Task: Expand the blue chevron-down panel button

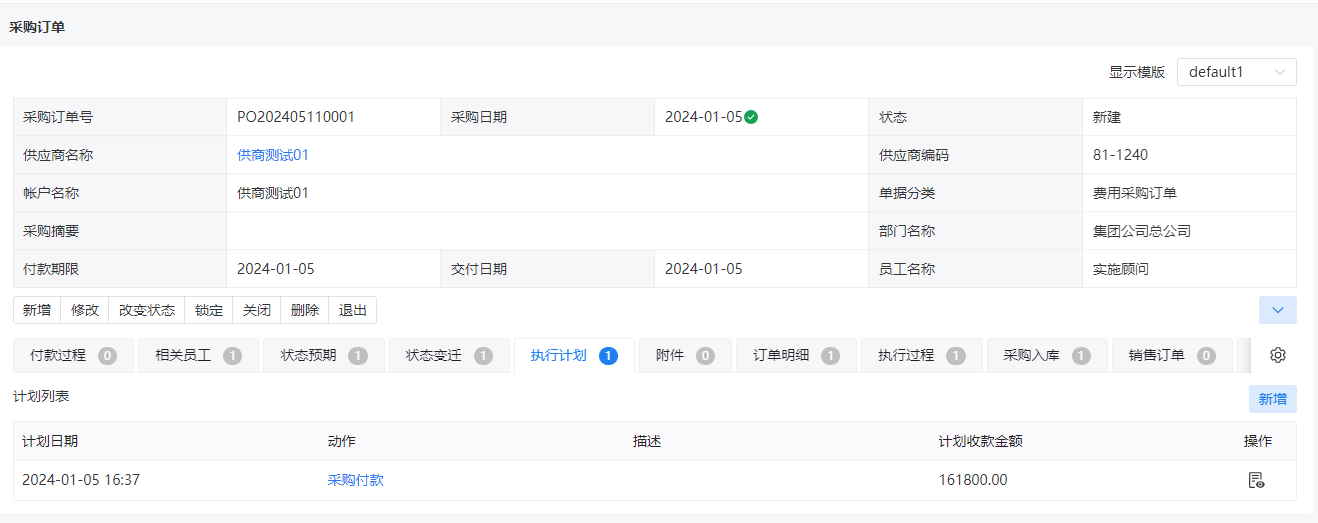Action: 1277,310
